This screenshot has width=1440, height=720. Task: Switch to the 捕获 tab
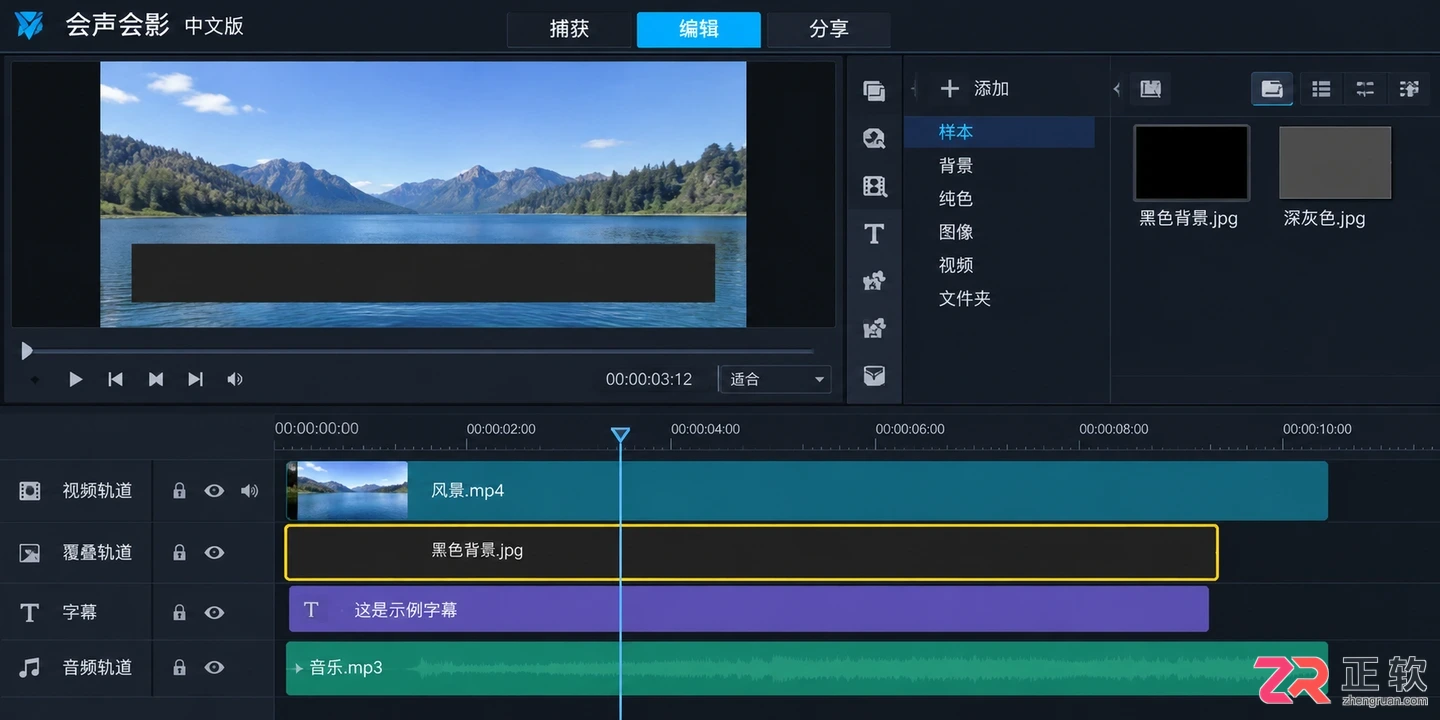pos(569,29)
